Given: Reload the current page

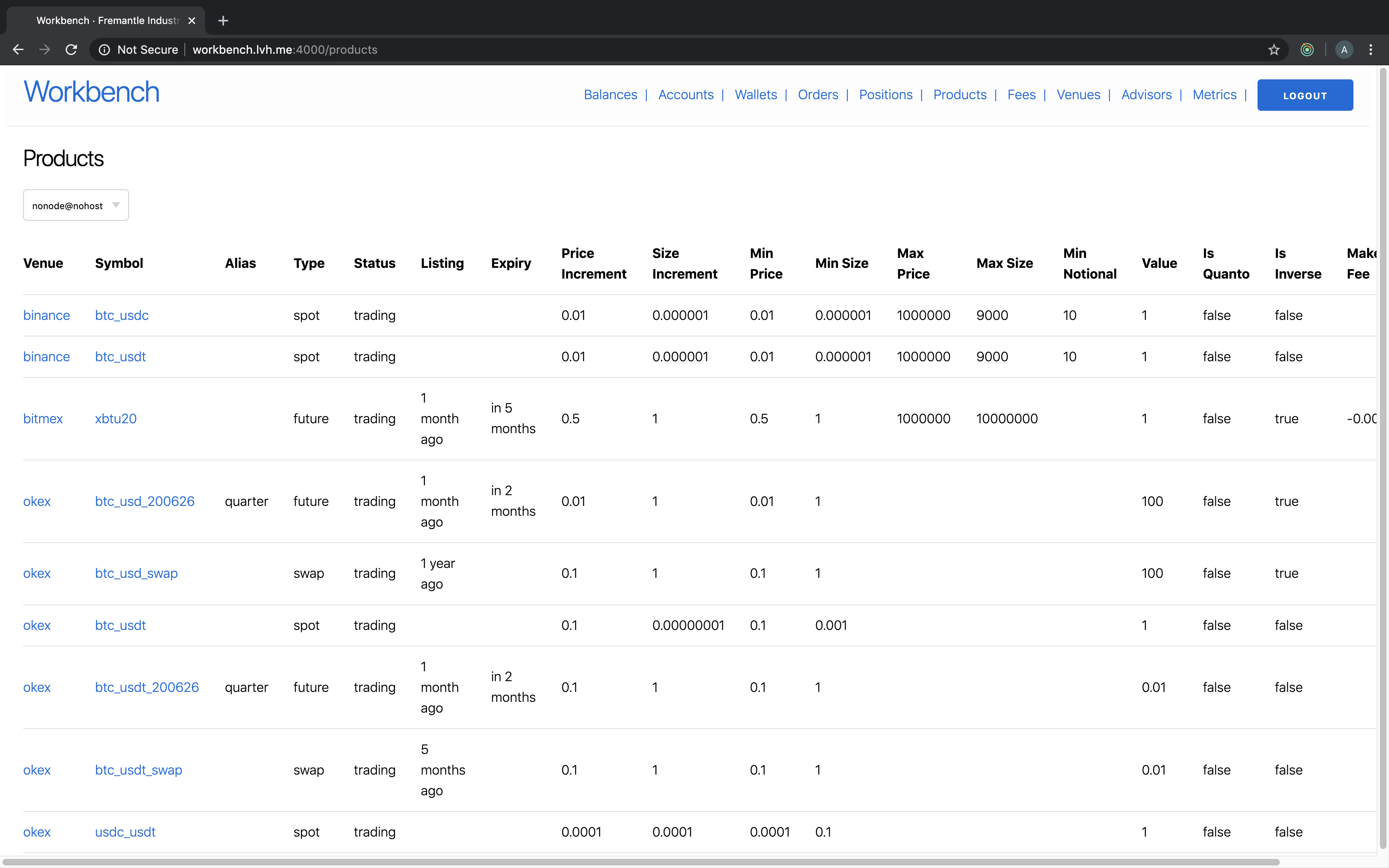Looking at the screenshot, I should [71, 50].
